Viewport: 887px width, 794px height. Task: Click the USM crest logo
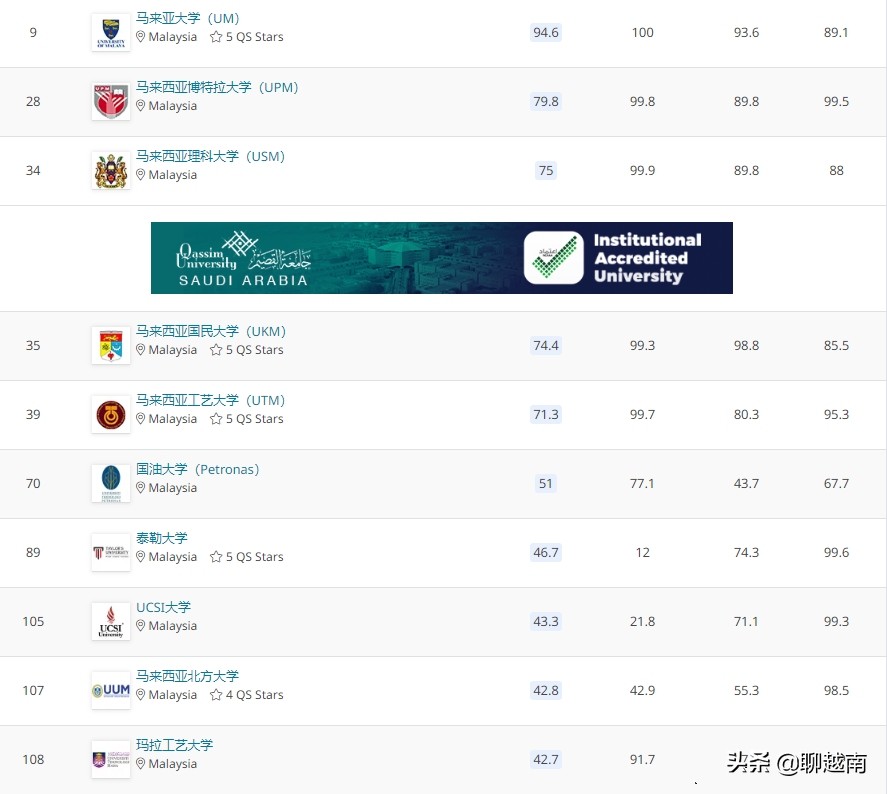point(110,170)
